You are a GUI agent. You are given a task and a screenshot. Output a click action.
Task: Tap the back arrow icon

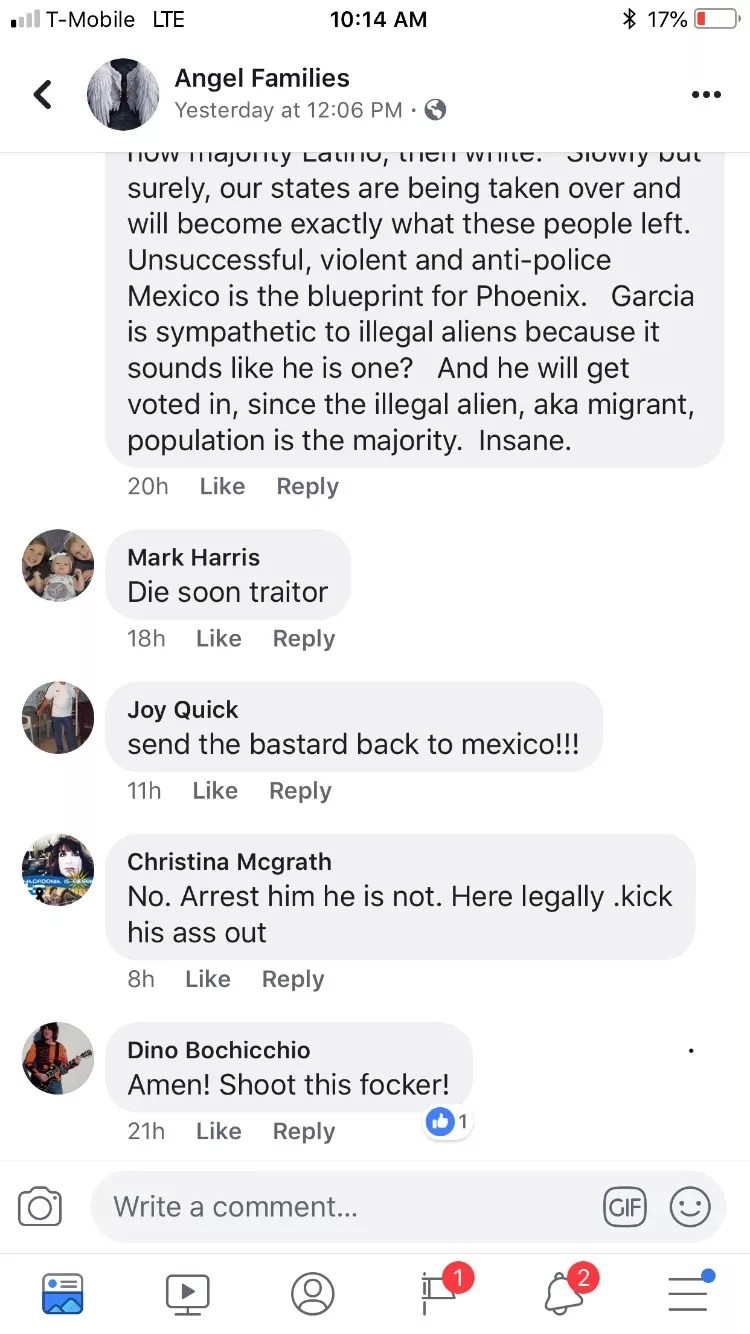(43, 95)
